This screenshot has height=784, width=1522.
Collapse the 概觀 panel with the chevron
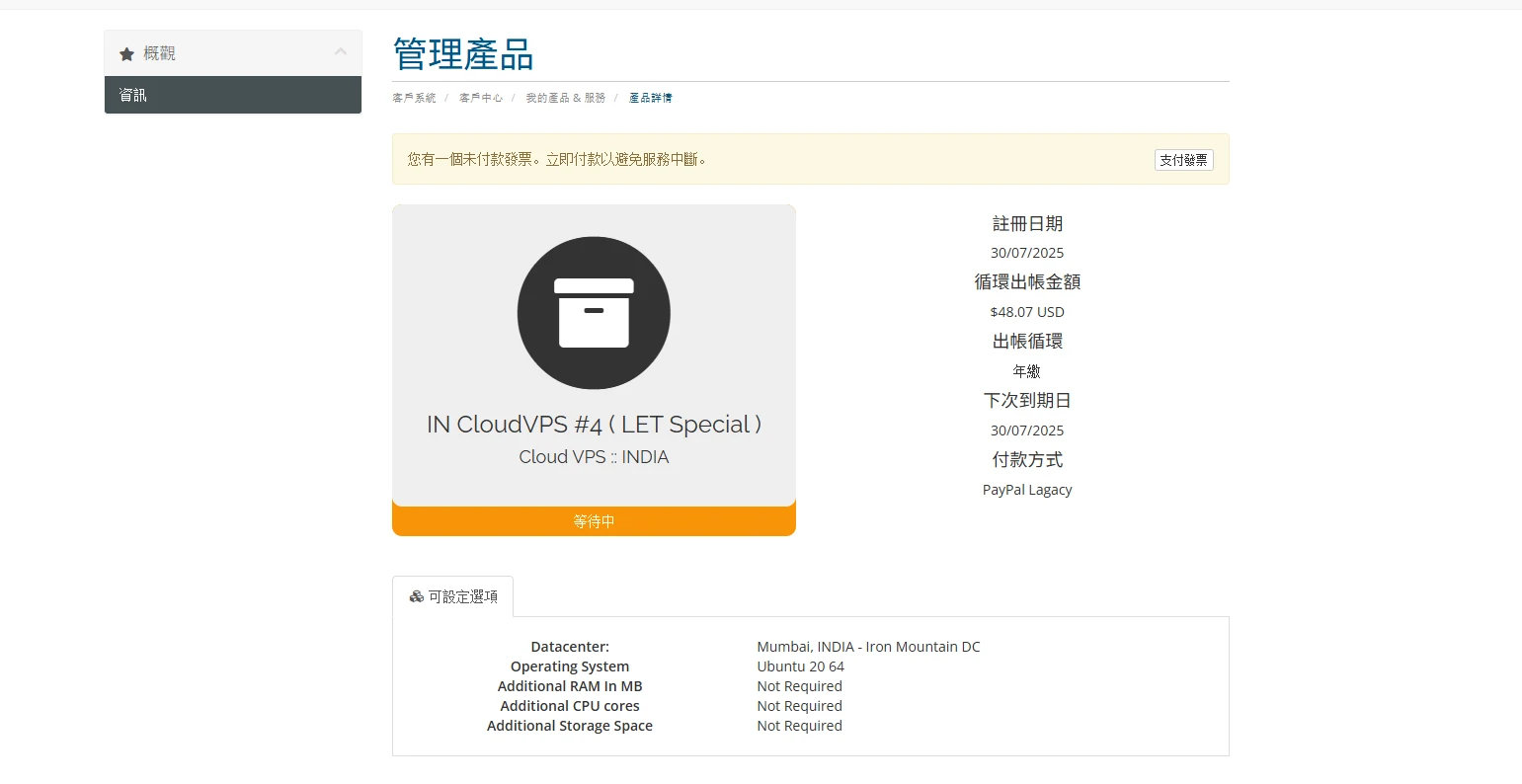340,52
